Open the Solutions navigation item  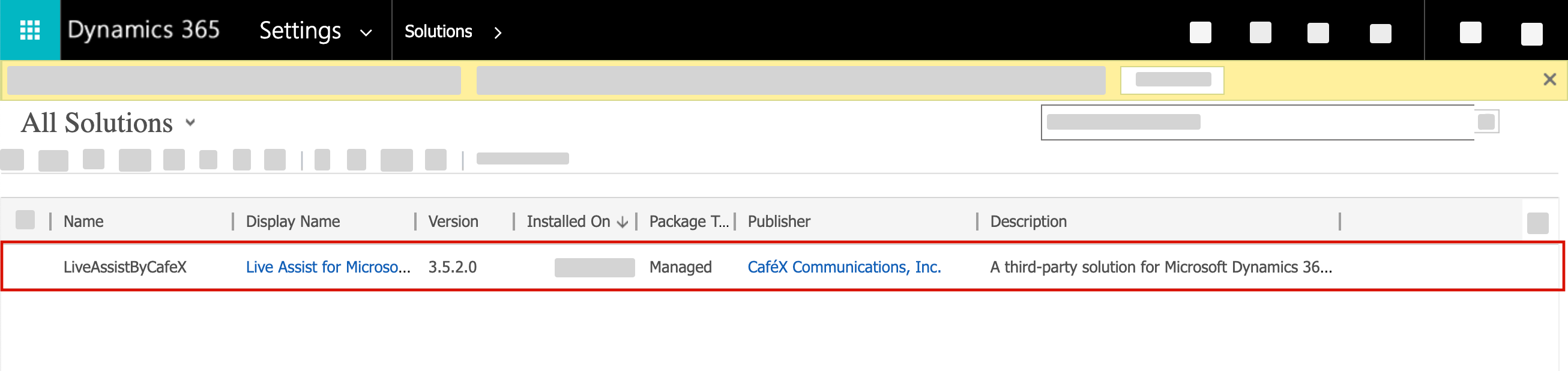pyautogui.click(x=438, y=32)
